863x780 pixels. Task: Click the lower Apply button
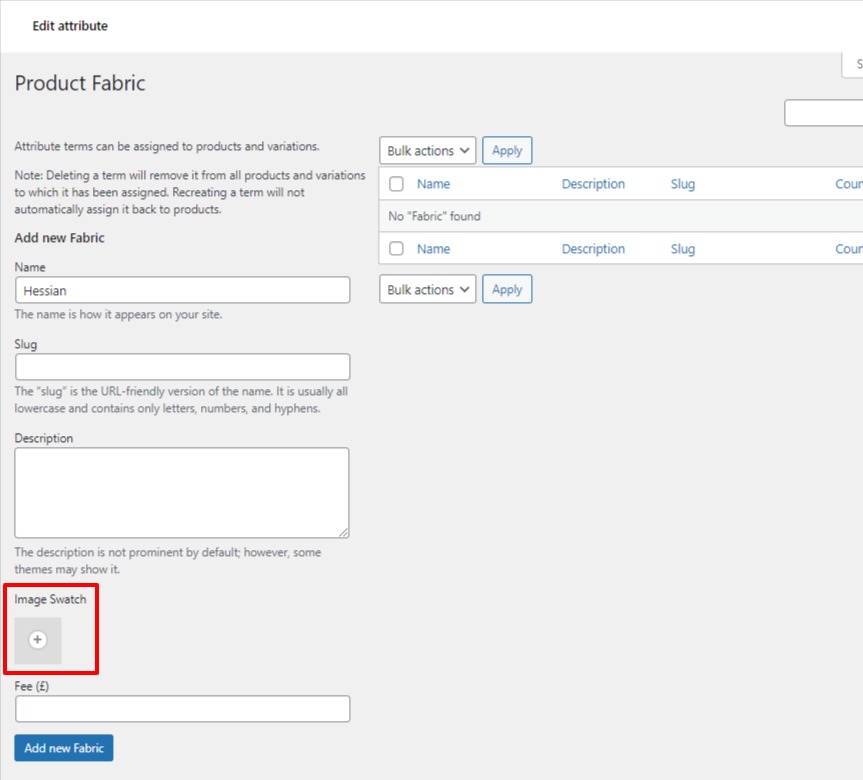[506, 289]
